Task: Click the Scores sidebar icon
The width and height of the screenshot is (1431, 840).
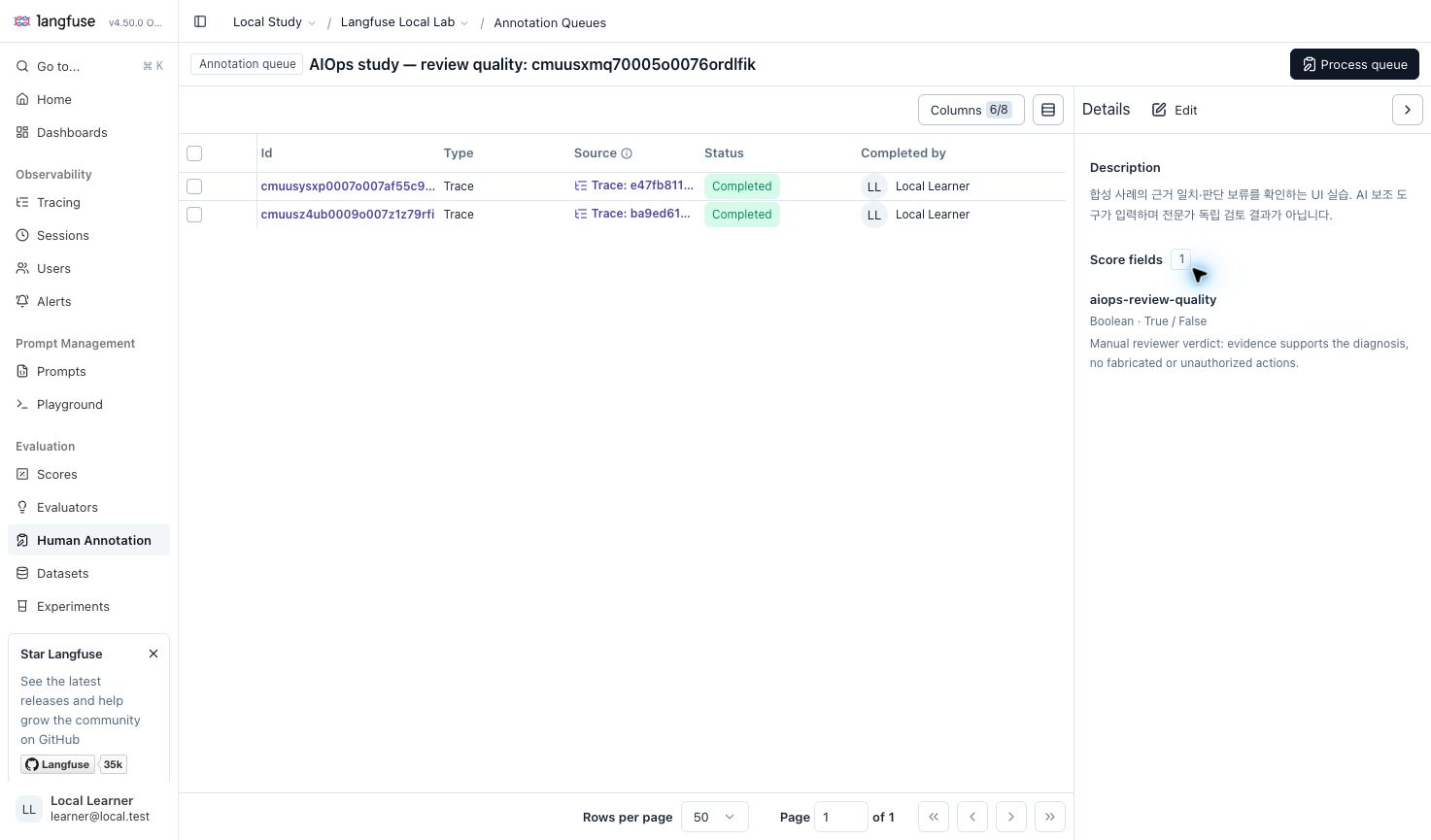Action: click(x=22, y=474)
